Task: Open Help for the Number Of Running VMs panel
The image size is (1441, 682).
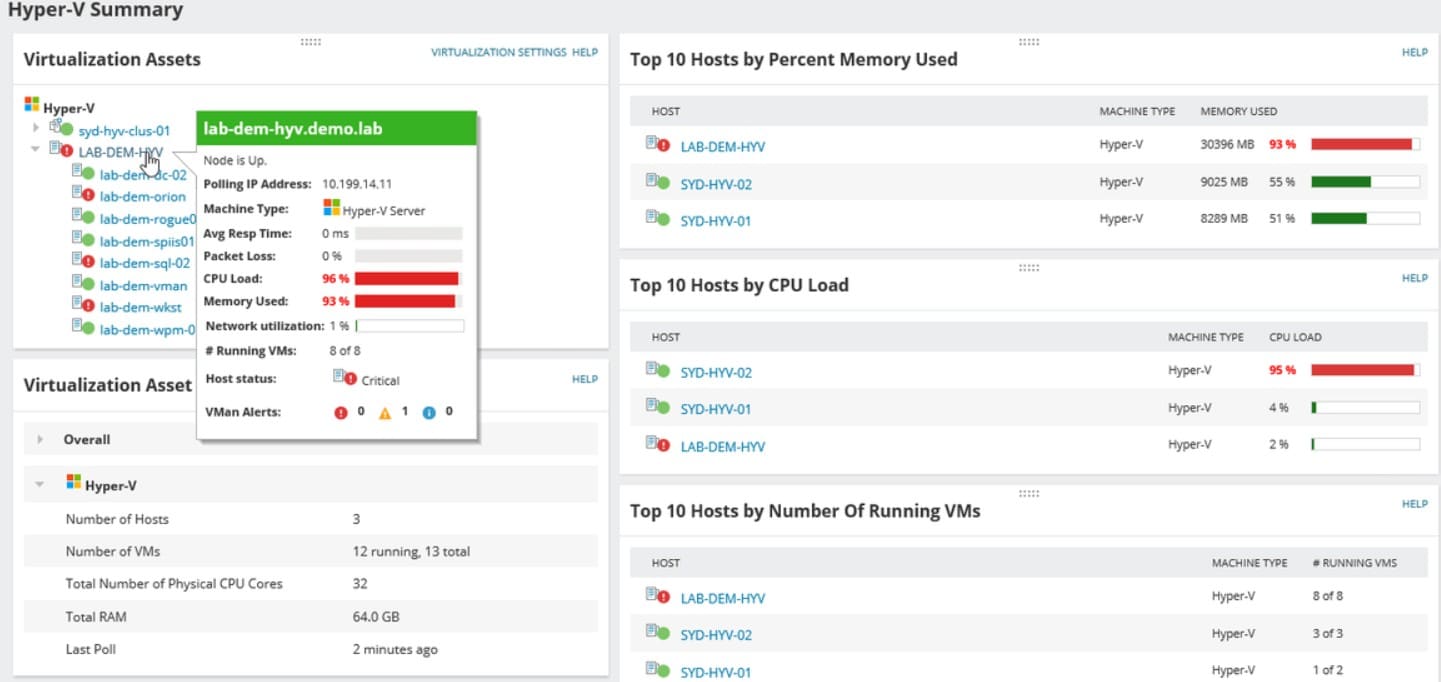Action: tap(1415, 504)
